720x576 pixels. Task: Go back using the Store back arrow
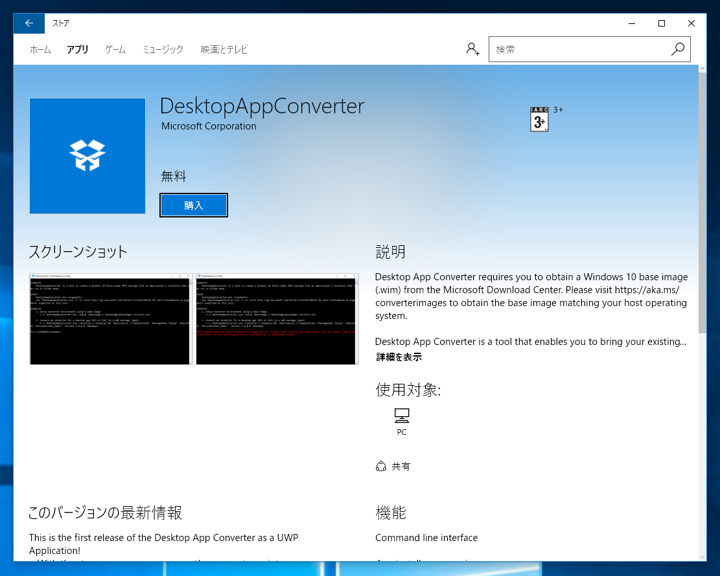click(x=29, y=23)
